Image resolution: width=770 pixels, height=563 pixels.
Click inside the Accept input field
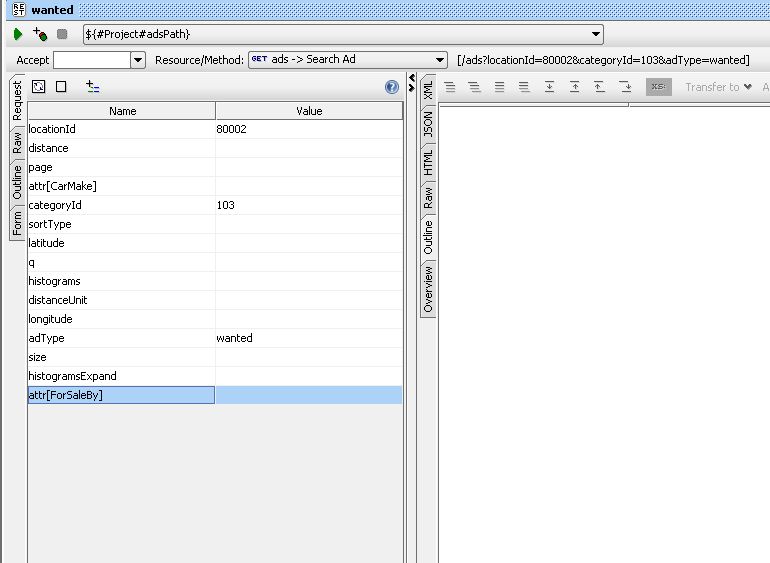[92, 60]
